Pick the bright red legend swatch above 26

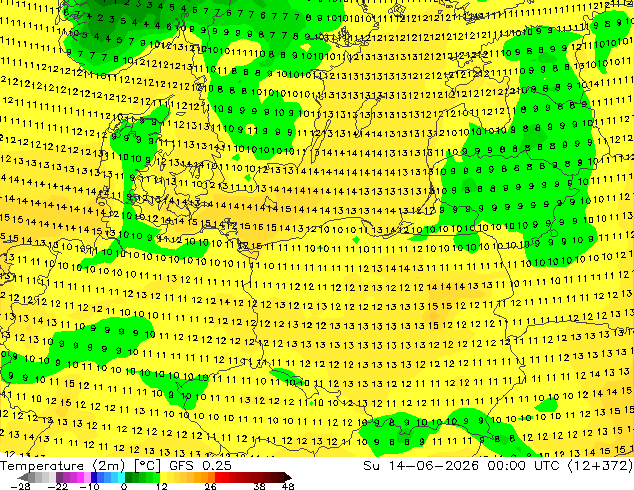(218, 477)
